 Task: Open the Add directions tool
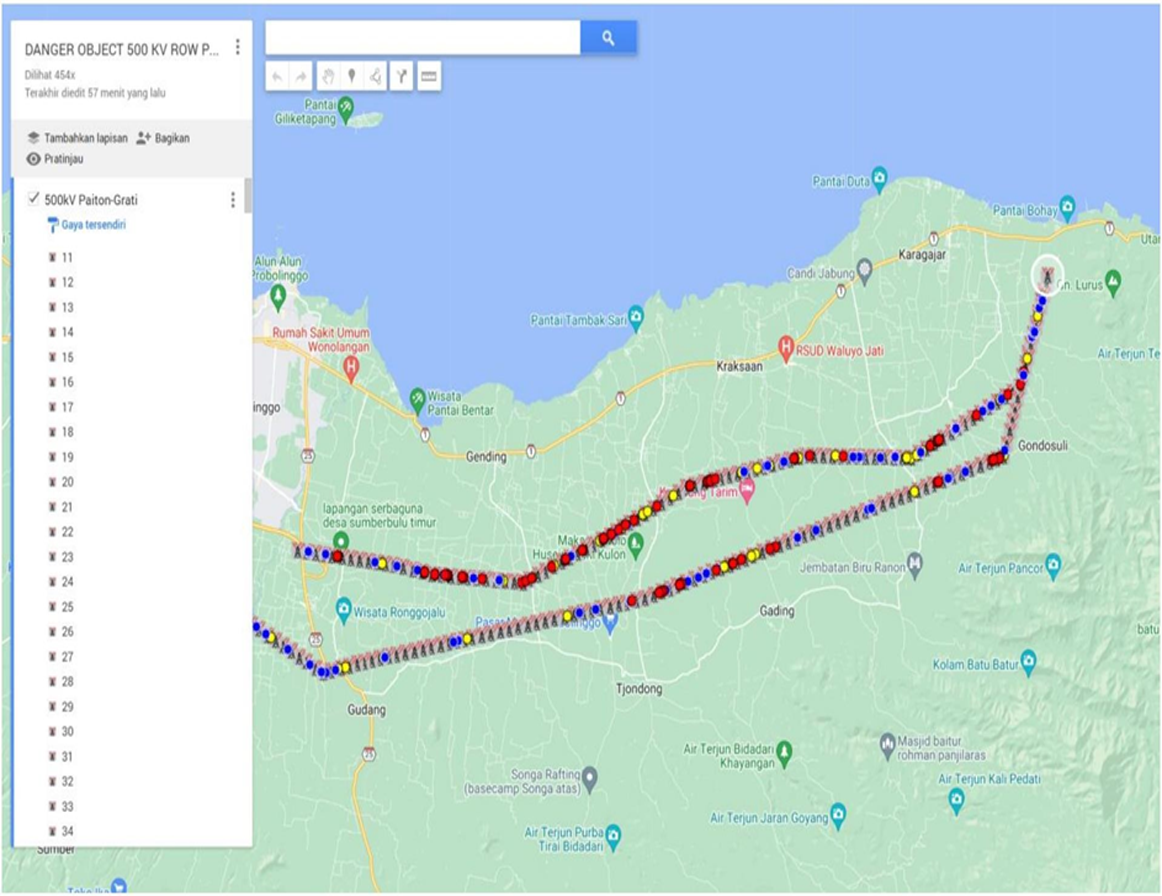401,77
